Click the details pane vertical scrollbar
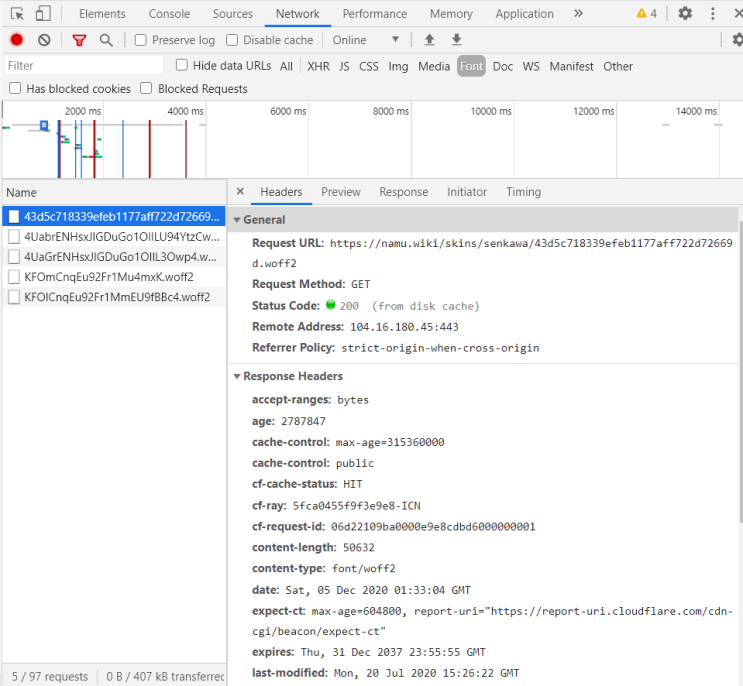The height and width of the screenshot is (686, 743). (741, 372)
